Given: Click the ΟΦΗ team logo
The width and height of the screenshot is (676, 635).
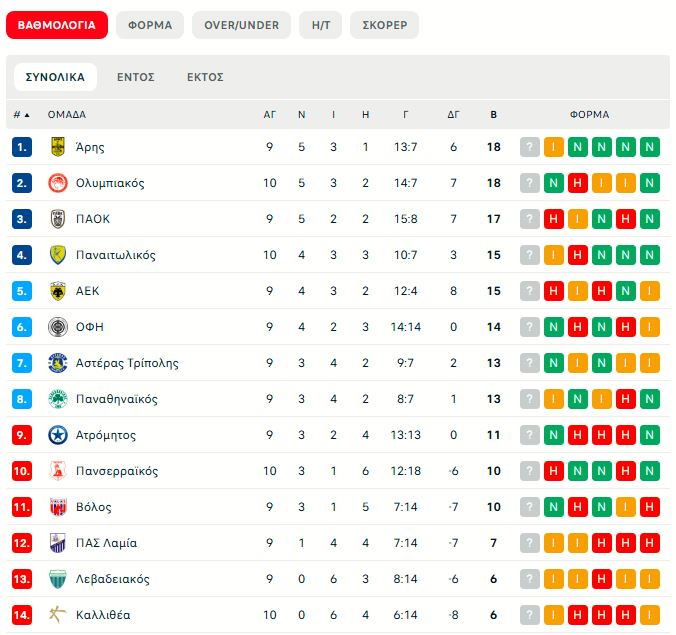Looking at the screenshot, I should [57, 327].
